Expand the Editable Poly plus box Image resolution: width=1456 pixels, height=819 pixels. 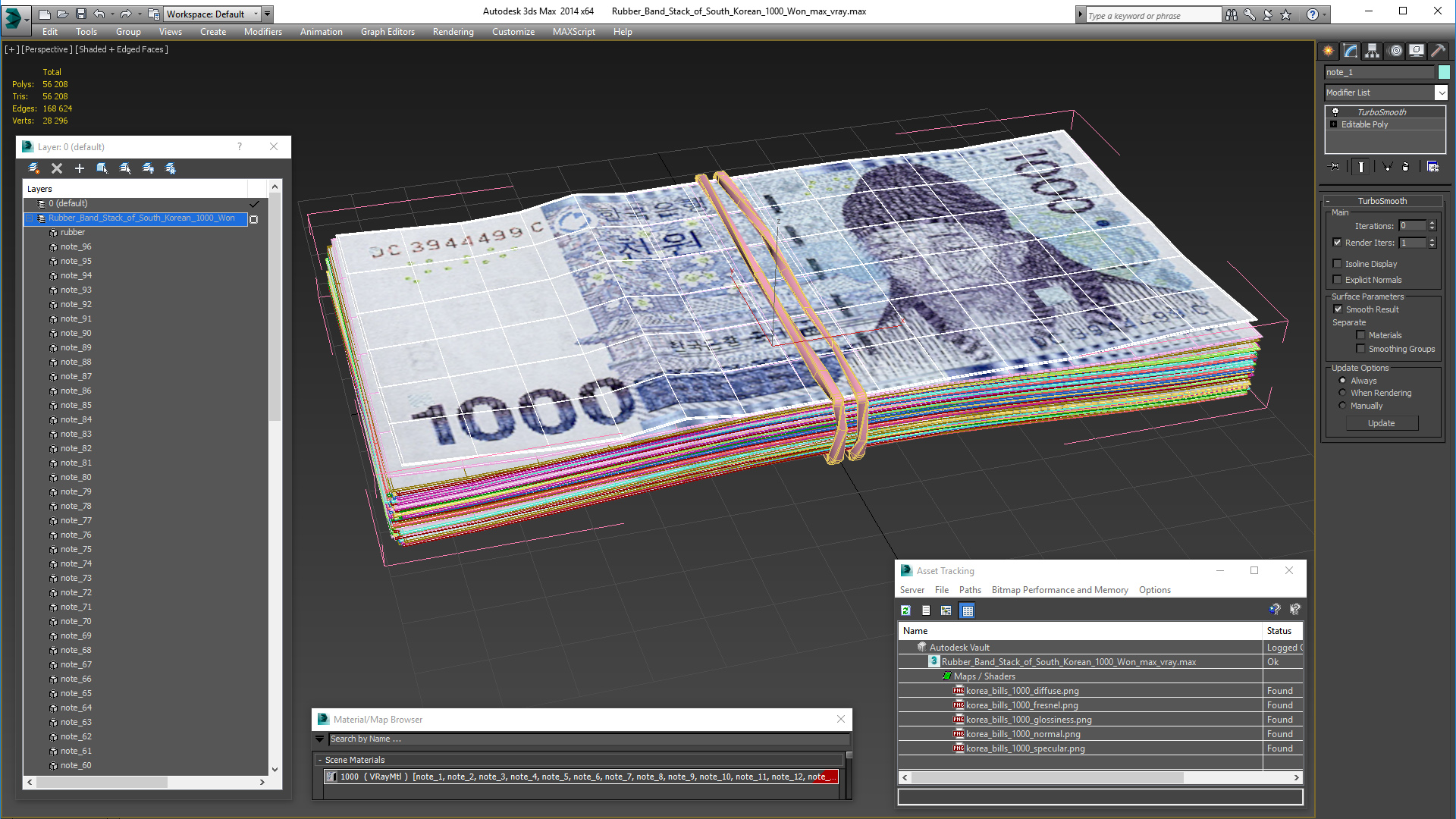[x=1334, y=124]
